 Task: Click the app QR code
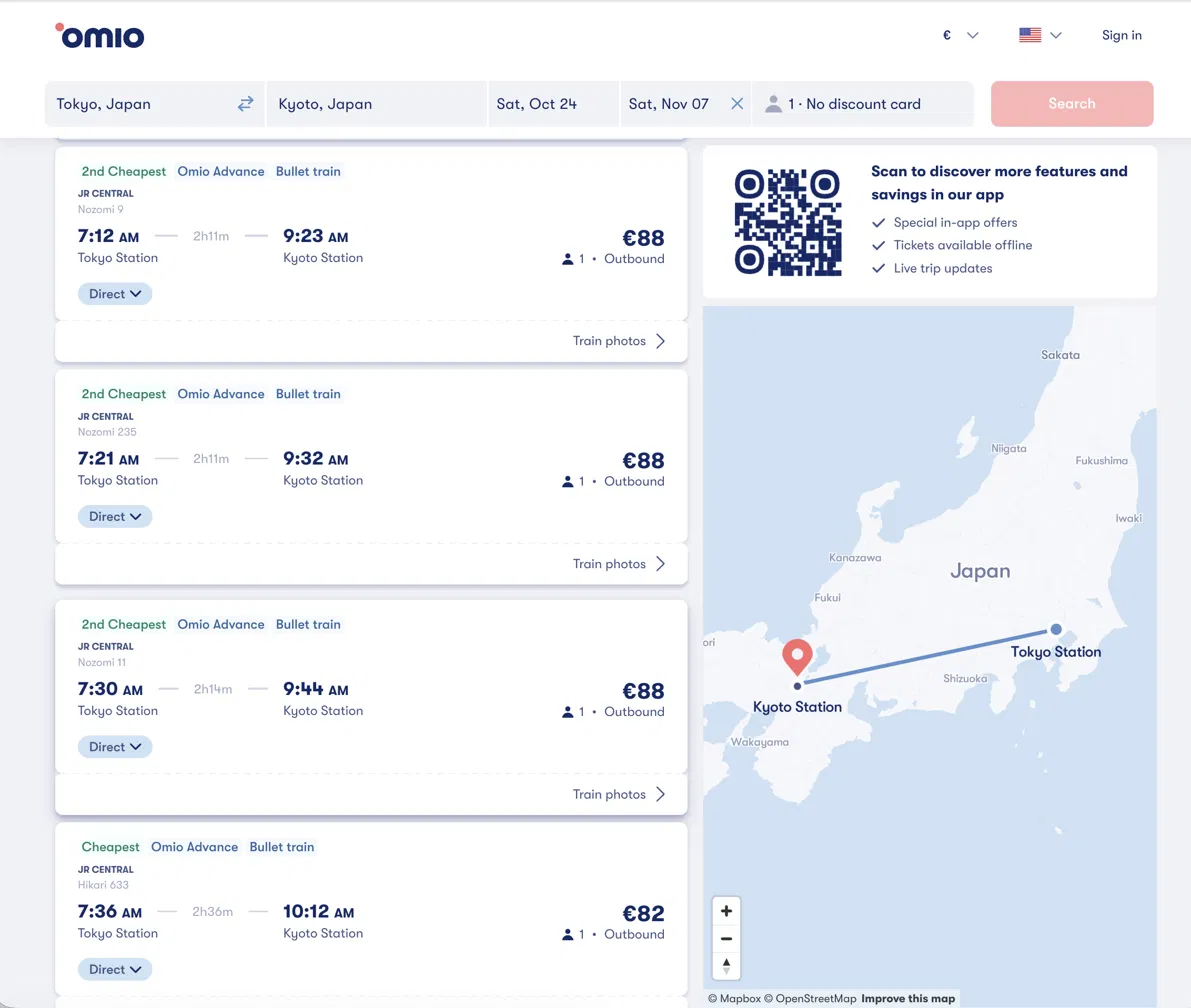click(788, 222)
